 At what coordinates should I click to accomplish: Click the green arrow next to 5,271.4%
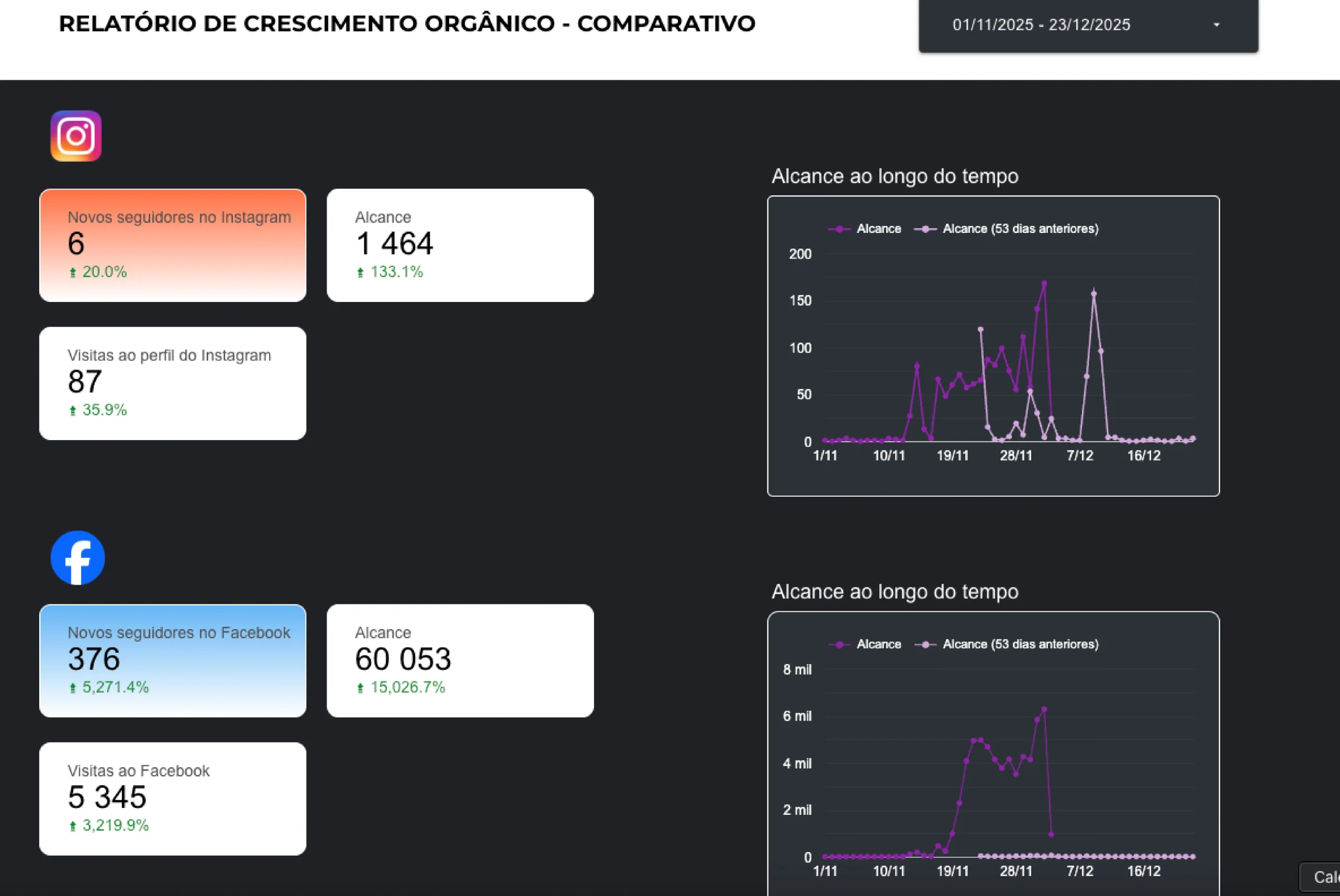click(73, 688)
